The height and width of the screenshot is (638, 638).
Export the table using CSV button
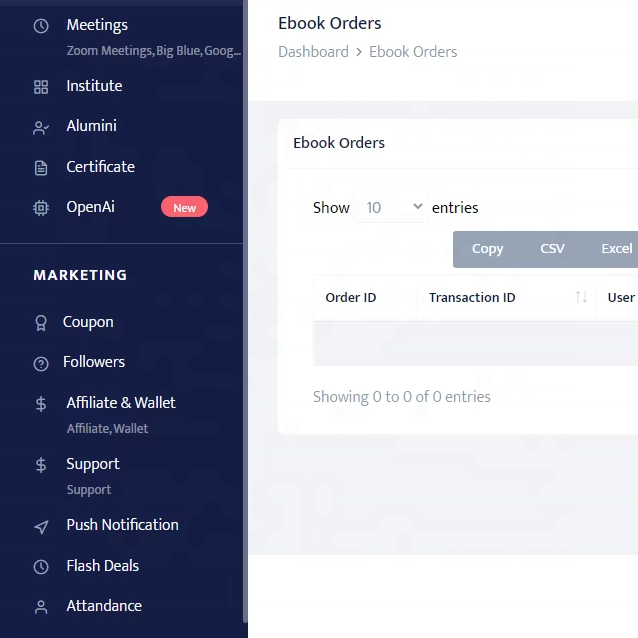552,249
